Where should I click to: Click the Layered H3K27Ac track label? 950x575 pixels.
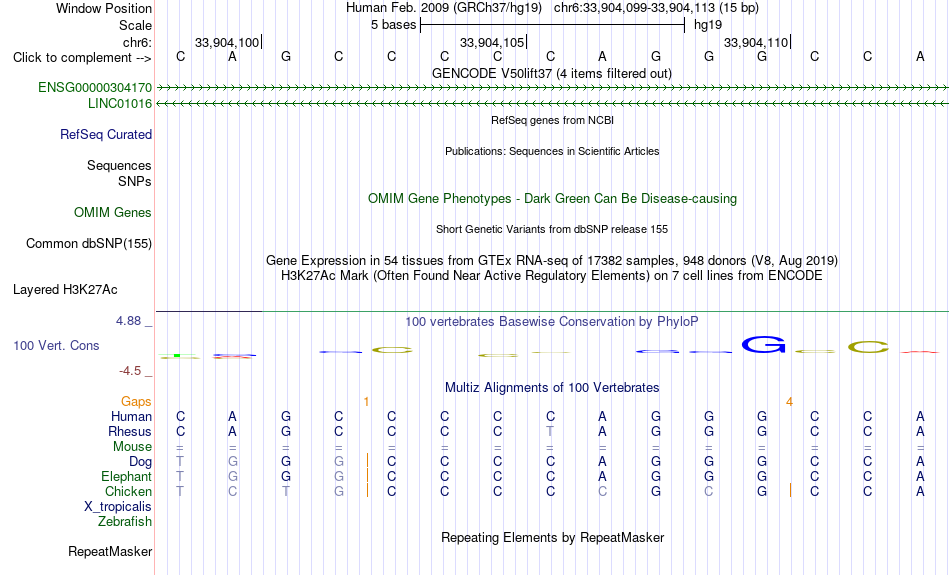pos(65,290)
